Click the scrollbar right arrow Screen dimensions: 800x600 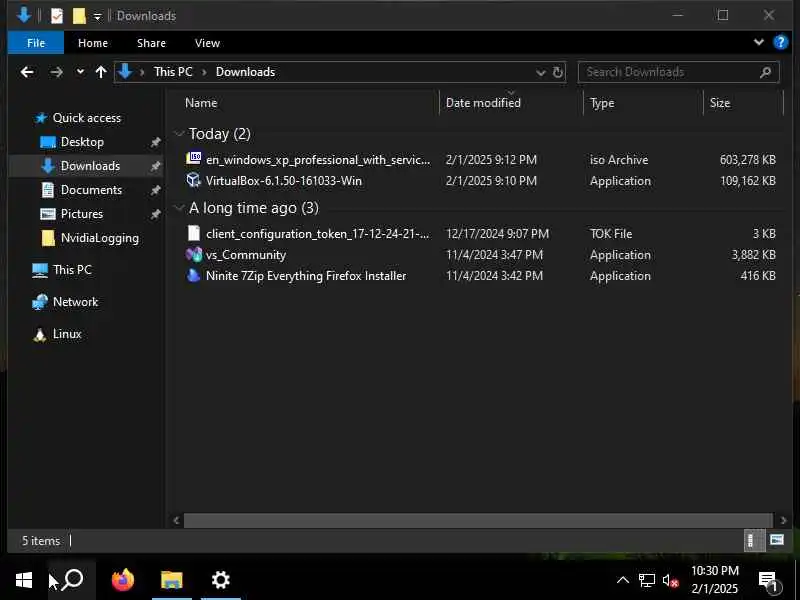[783, 520]
